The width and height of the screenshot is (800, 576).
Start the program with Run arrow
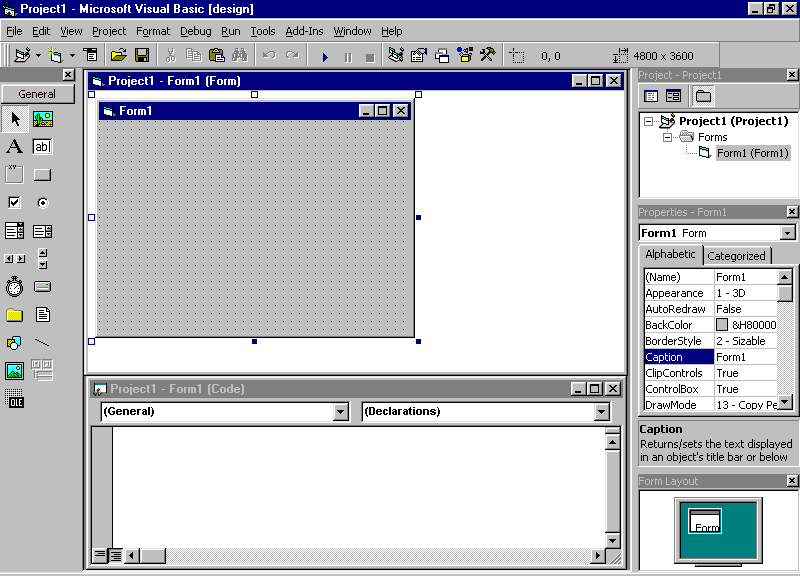point(325,57)
